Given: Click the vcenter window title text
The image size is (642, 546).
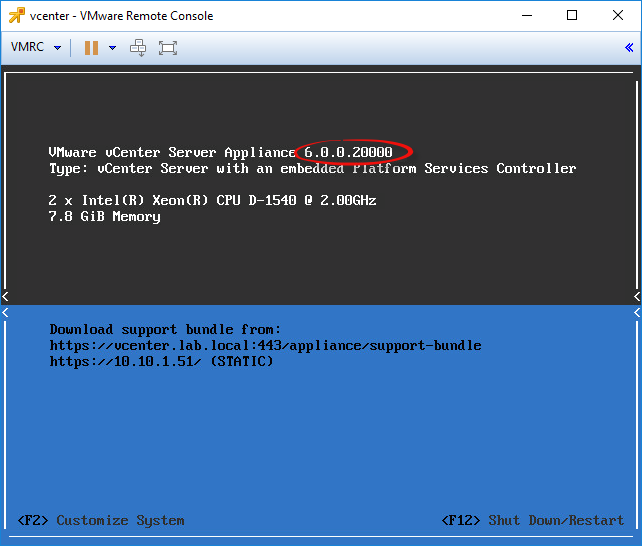Looking at the screenshot, I should (121, 16).
